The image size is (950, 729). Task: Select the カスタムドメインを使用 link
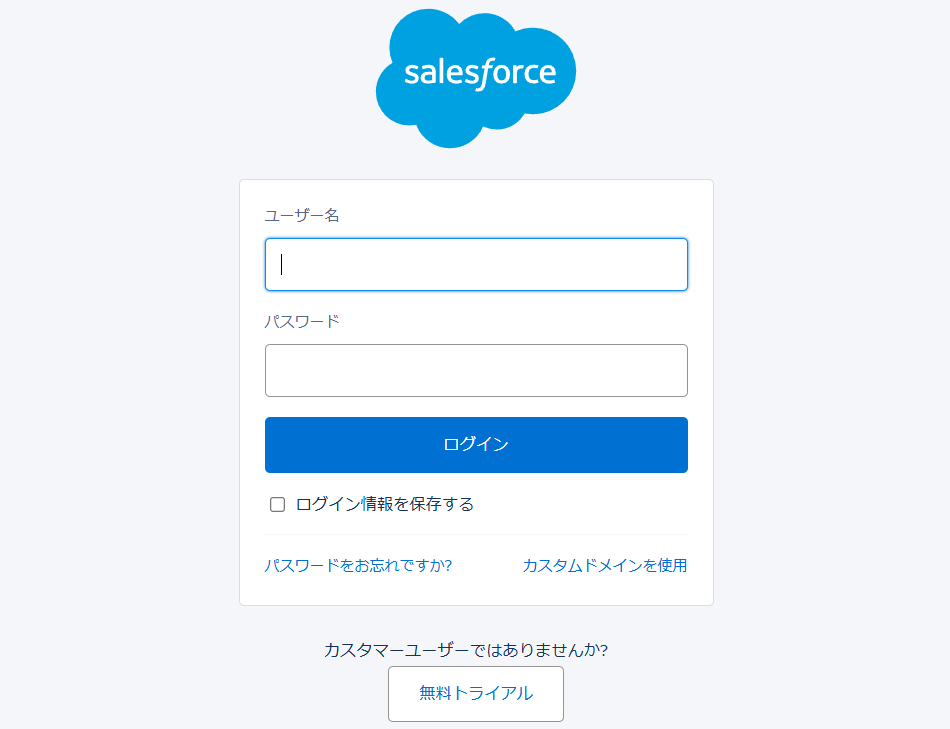click(604, 565)
